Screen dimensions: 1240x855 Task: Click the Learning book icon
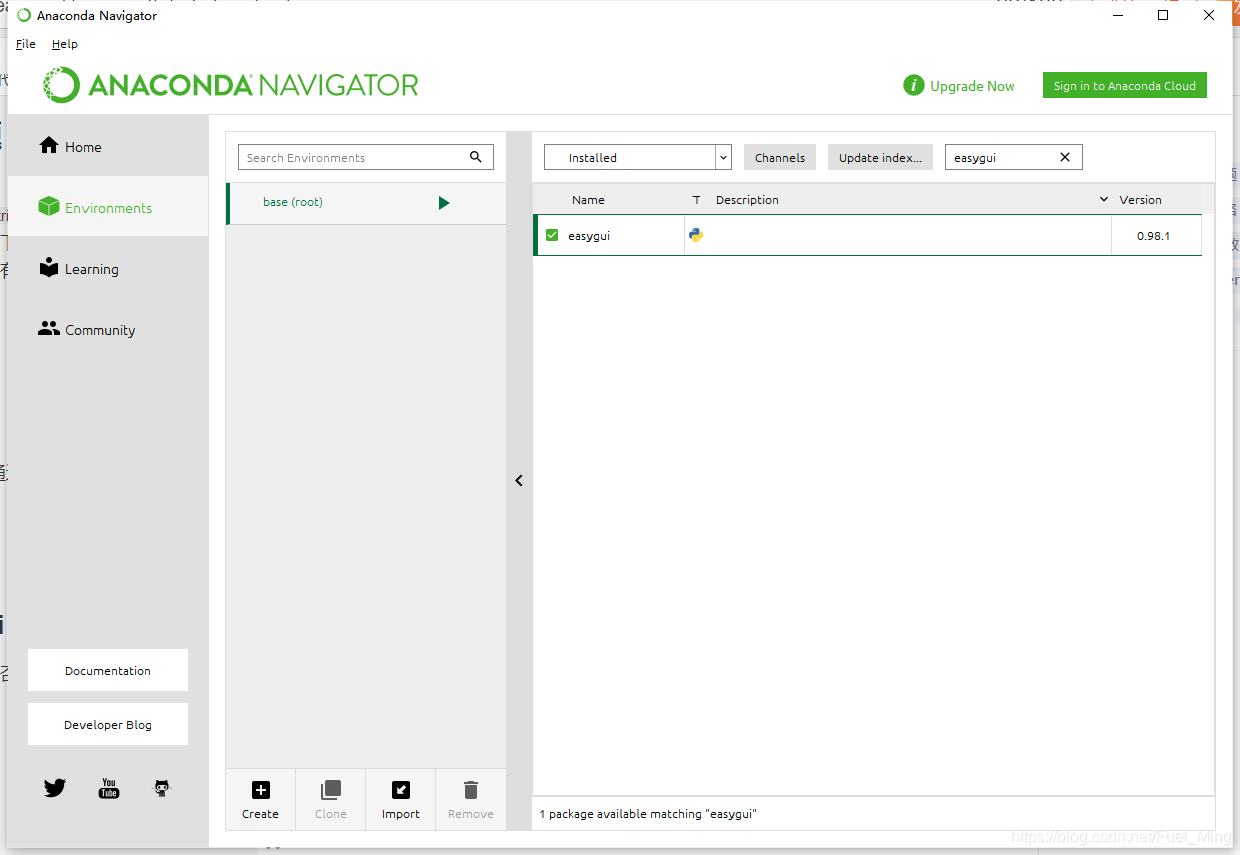click(49, 267)
